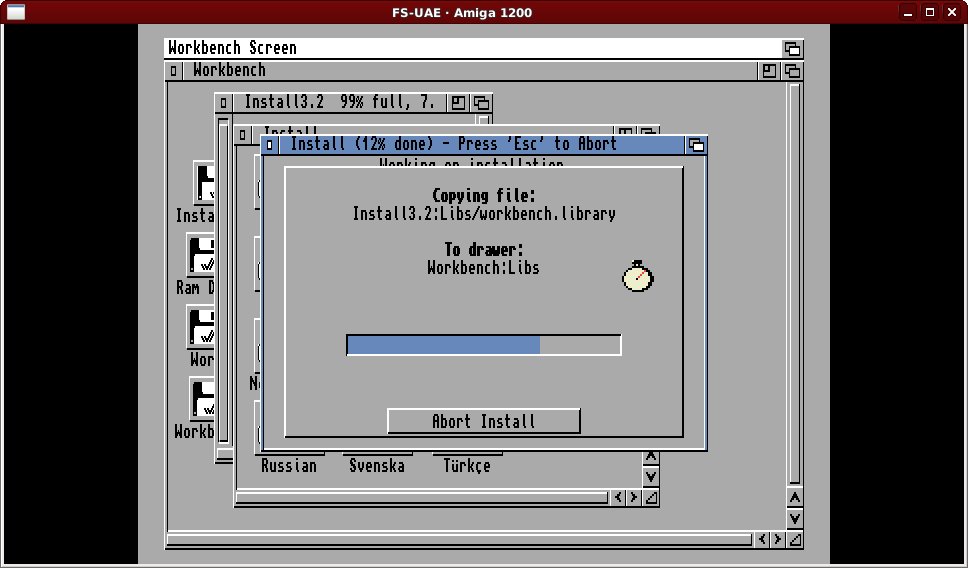Viewport: 968px width, 568px height.
Task: Click the Install drawer window up scroll arrow
Action: [x=651, y=457]
